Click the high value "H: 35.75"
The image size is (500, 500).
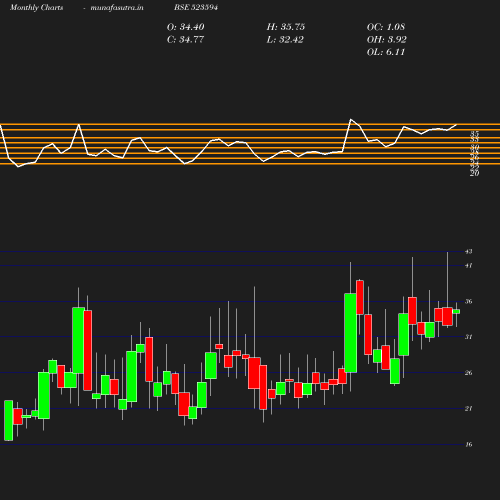click(x=286, y=27)
